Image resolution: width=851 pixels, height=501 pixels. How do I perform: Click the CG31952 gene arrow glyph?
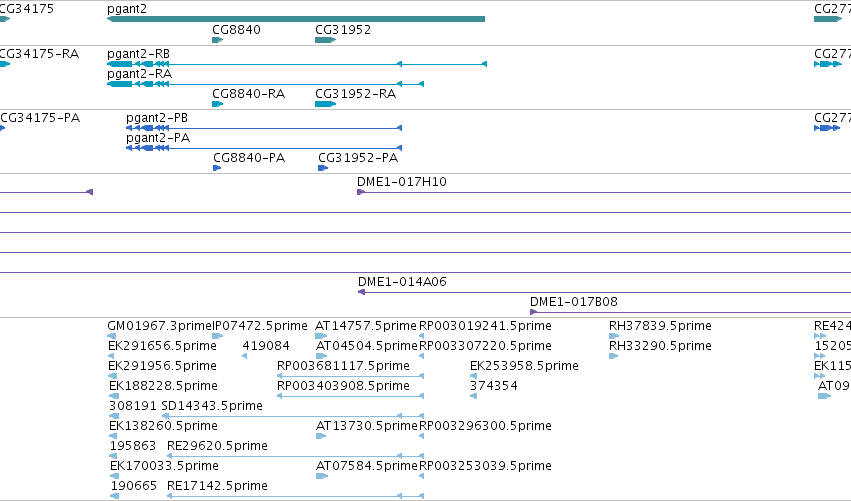coord(326,40)
